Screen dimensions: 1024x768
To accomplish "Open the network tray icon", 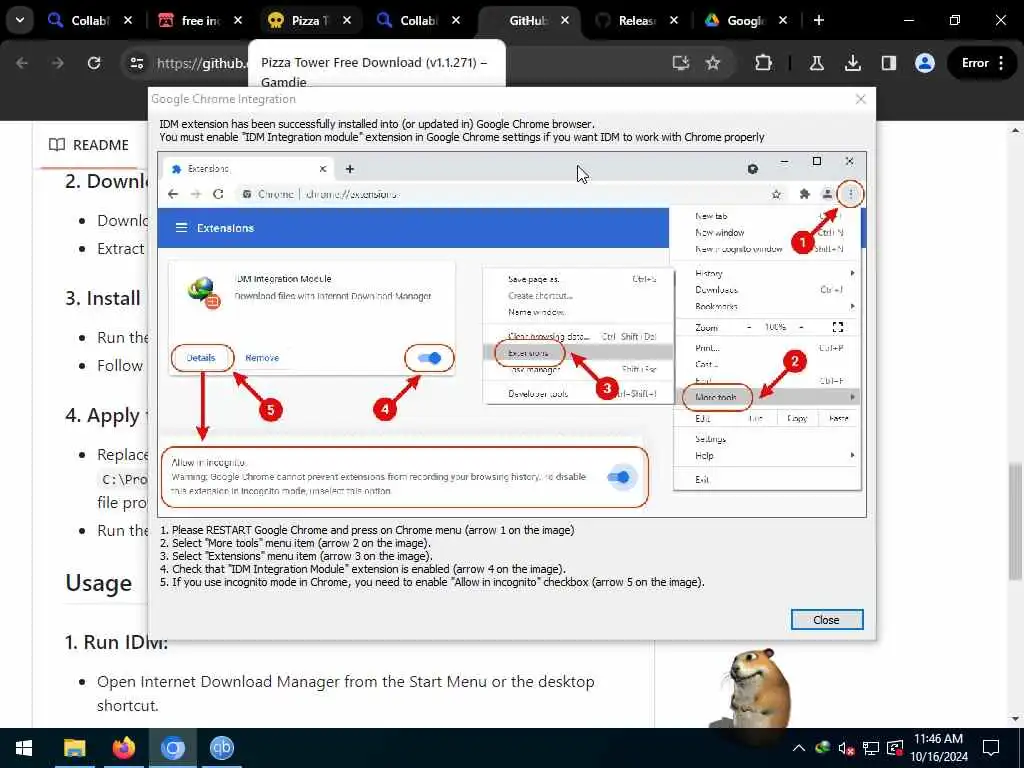I will click(871, 748).
